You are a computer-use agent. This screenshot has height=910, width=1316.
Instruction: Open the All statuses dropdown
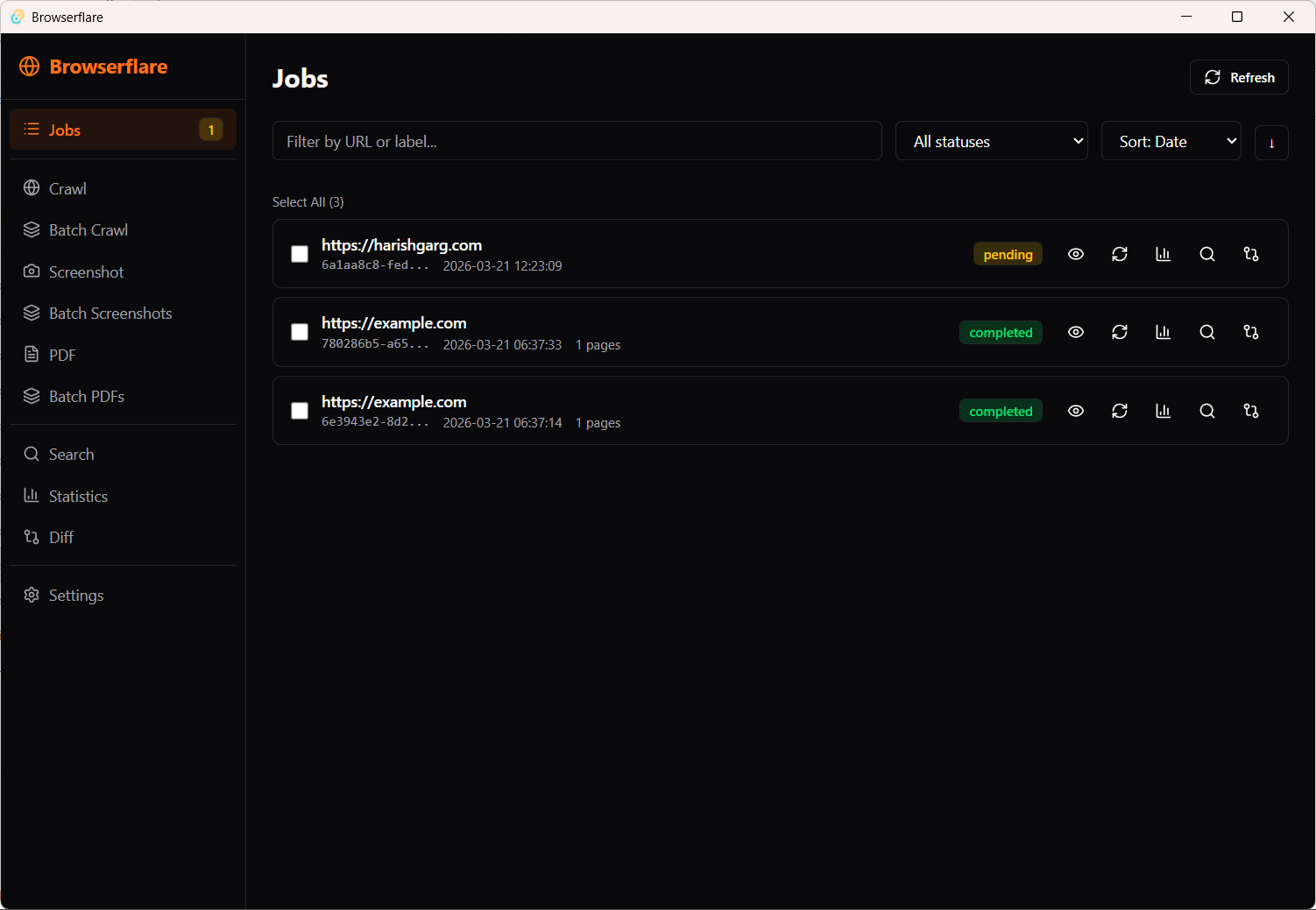tap(991, 141)
